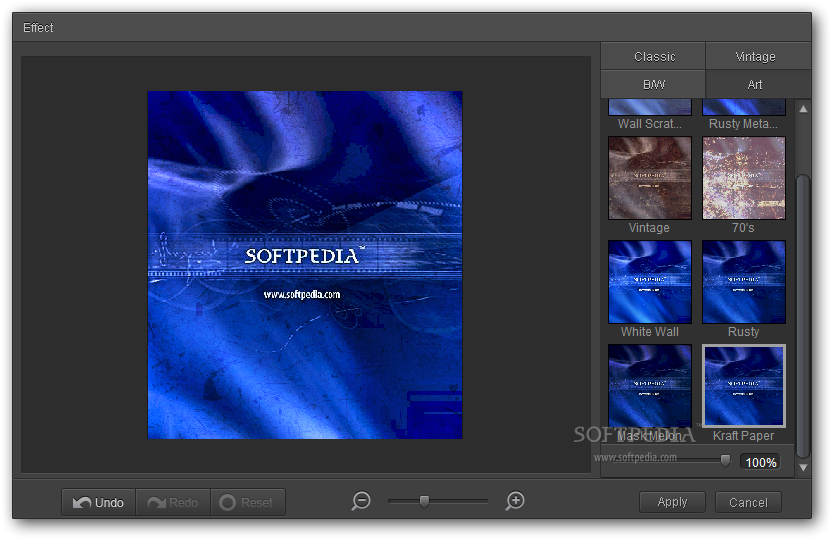
Task: Switch to the Vintage effects tab
Action: pyautogui.click(x=758, y=56)
